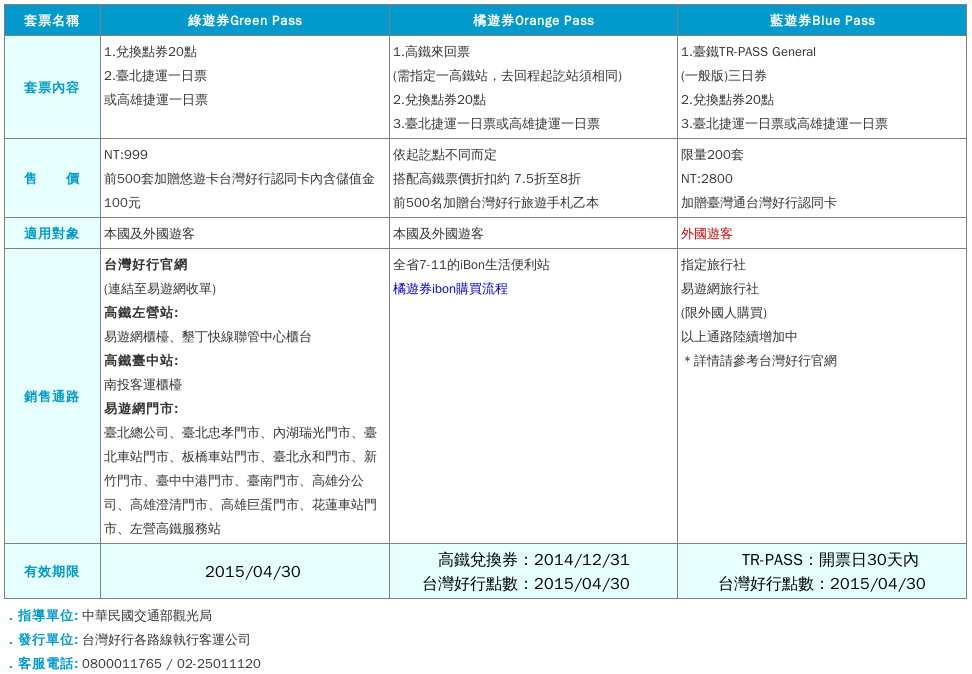Image resolution: width=972 pixels, height=674 pixels.
Task: Click the 指導單位 footer line
Action: [x=111, y=616]
